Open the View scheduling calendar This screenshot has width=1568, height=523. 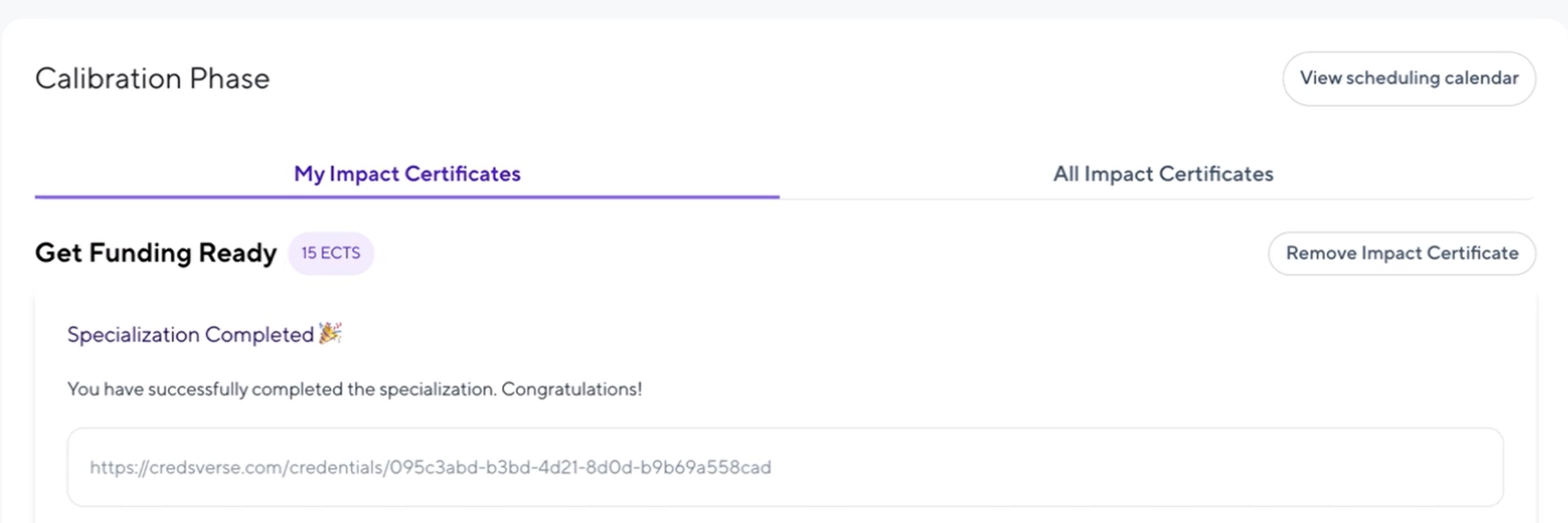pos(1408,78)
